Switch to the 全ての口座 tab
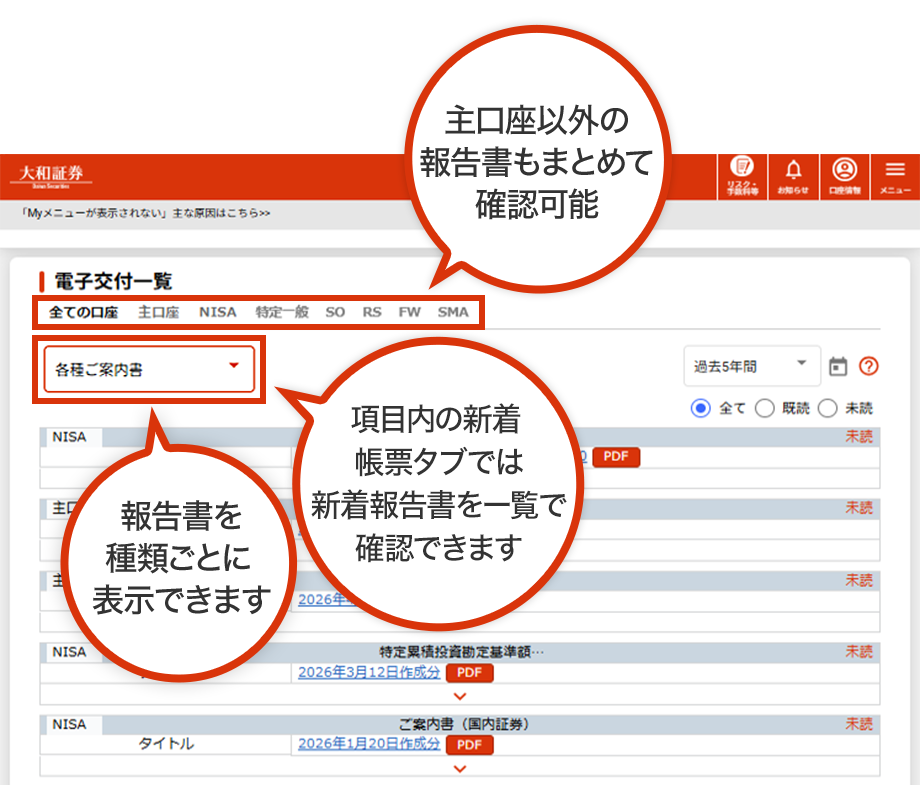 [83, 312]
